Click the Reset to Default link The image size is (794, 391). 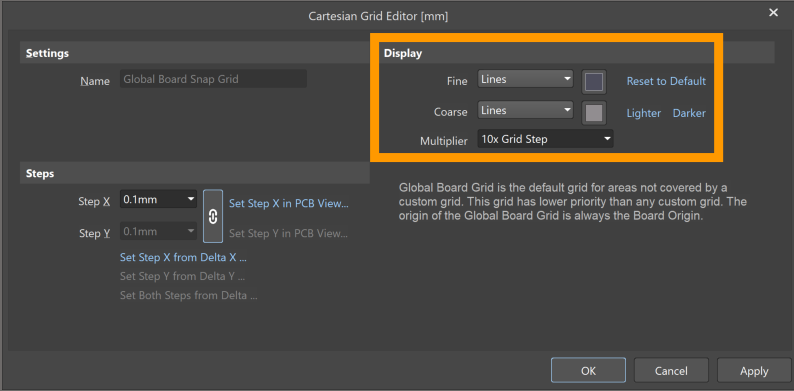click(666, 81)
